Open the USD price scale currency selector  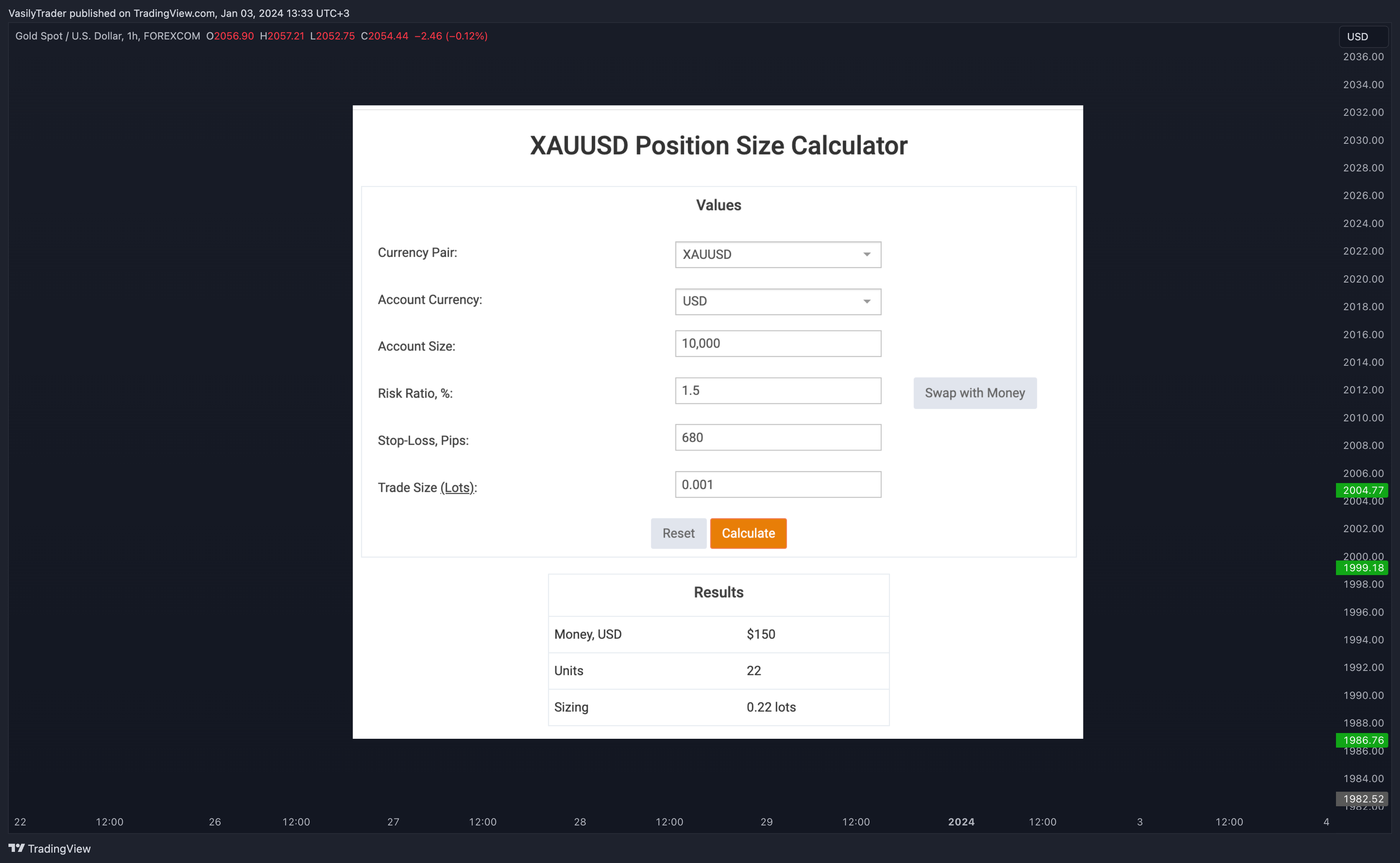[1363, 36]
